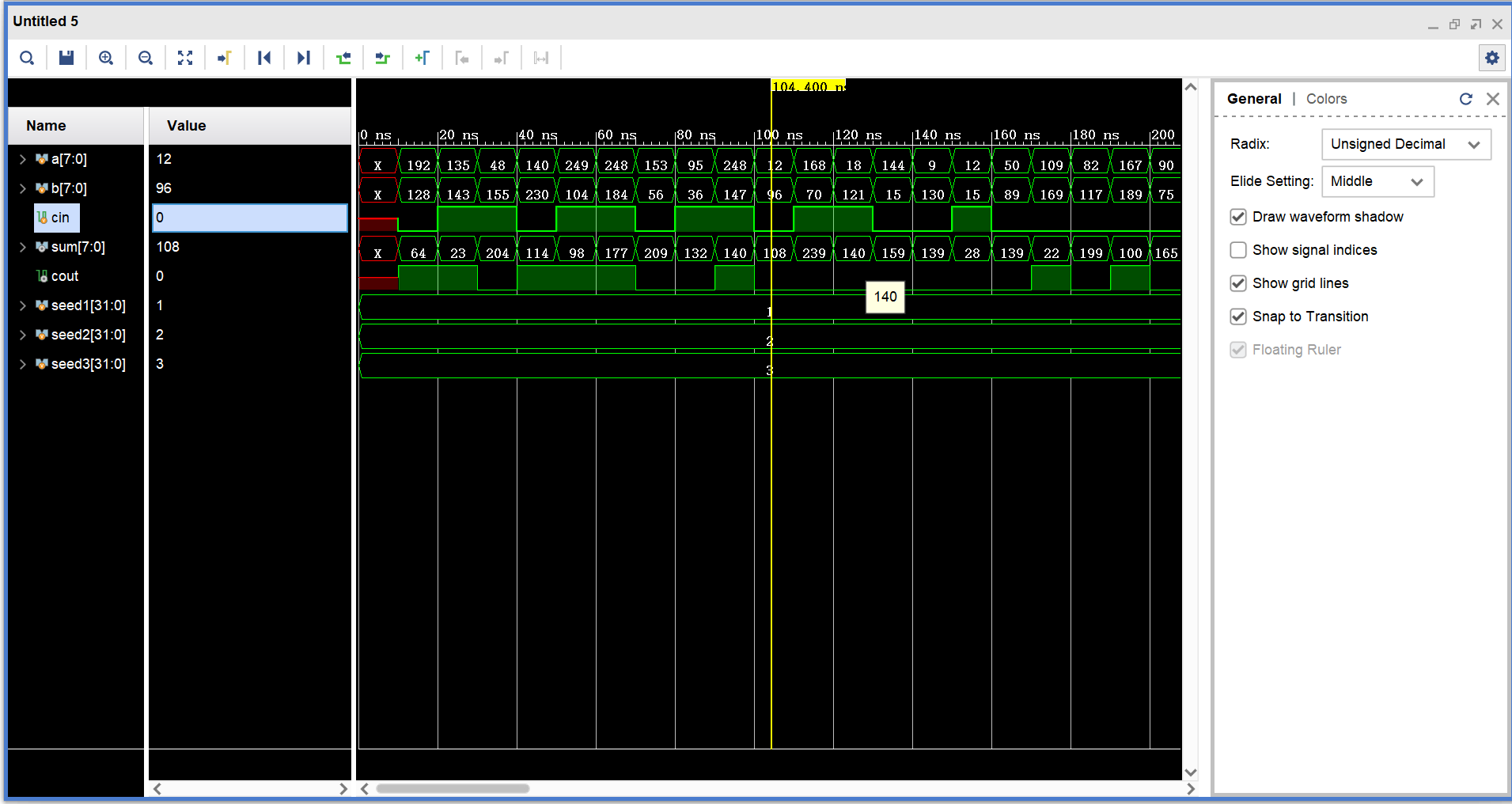Open waveform settings via gear icon
This screenshot has height=804, width=1512.
1492,57
